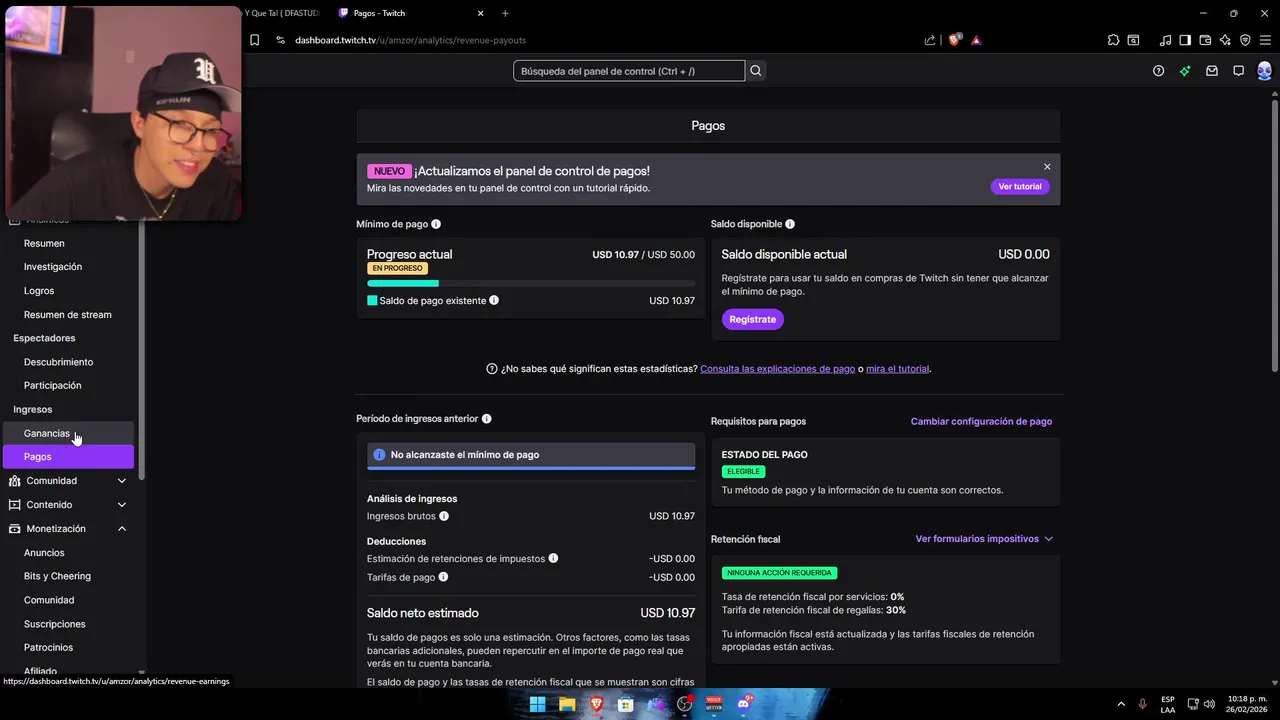Close the Pagos - Twitch tab

[x=480, y=13]
